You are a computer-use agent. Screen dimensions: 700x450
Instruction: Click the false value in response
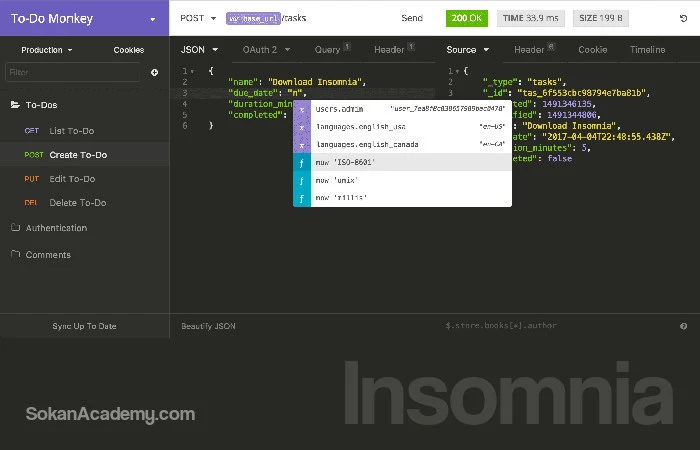(559, 158)
